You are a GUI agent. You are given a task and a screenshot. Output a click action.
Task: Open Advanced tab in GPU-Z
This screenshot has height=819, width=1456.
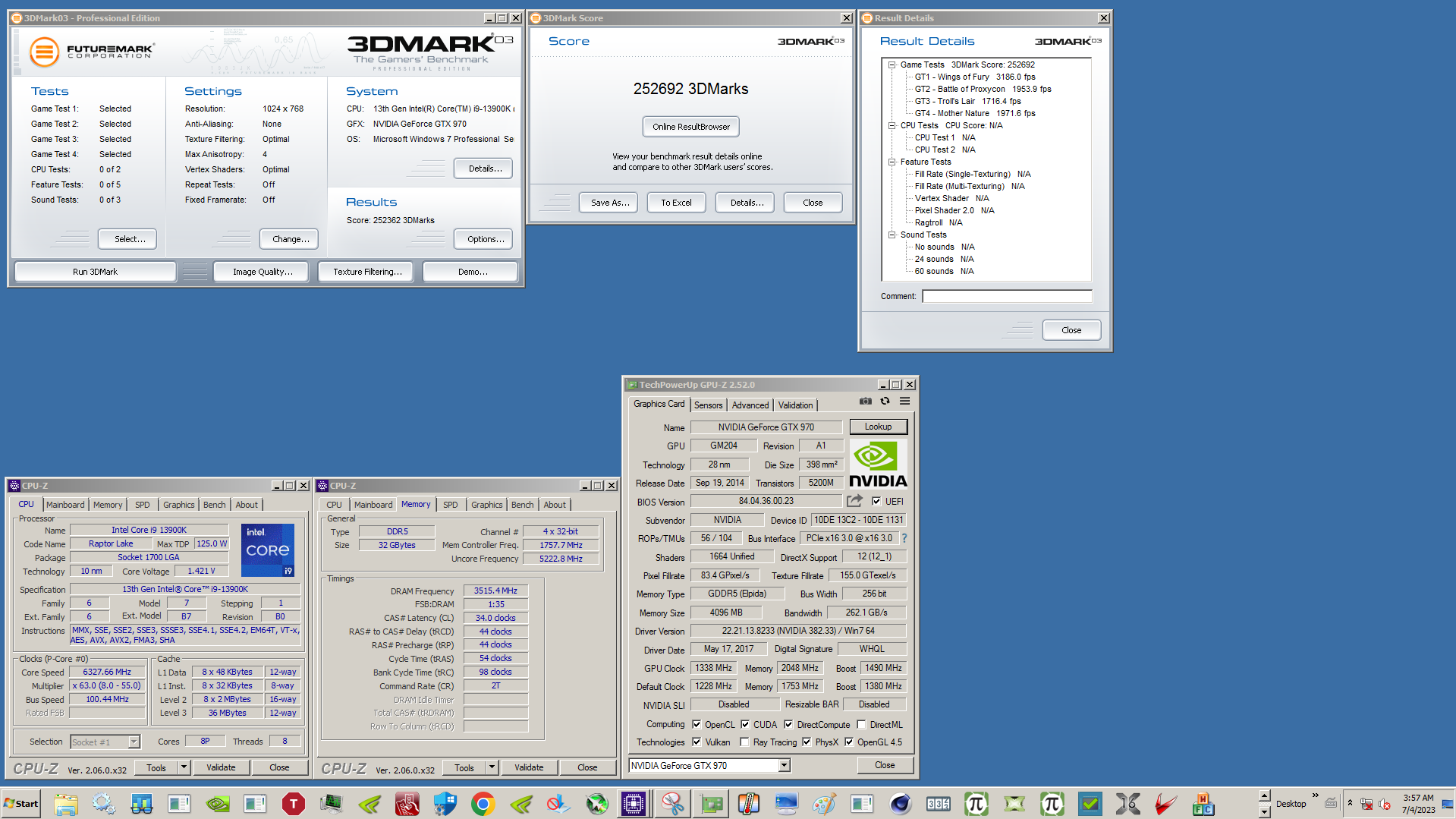750,405
